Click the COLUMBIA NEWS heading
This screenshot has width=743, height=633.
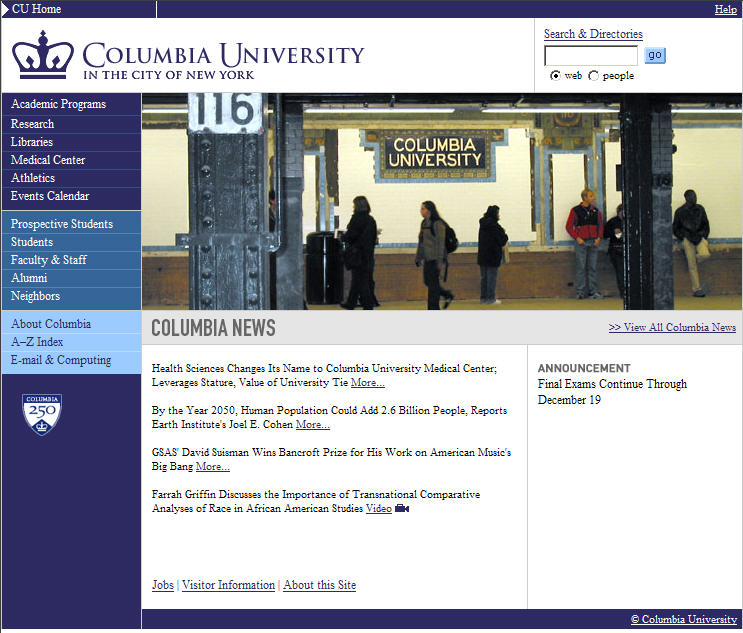(213, 328)
